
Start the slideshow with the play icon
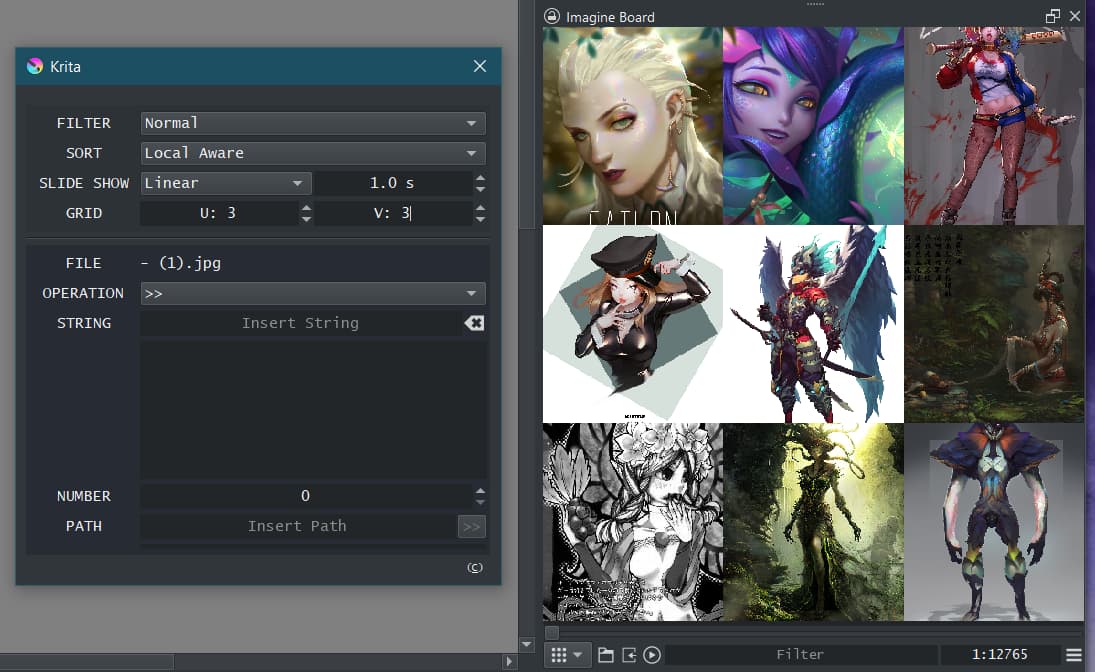click(652, 655)
